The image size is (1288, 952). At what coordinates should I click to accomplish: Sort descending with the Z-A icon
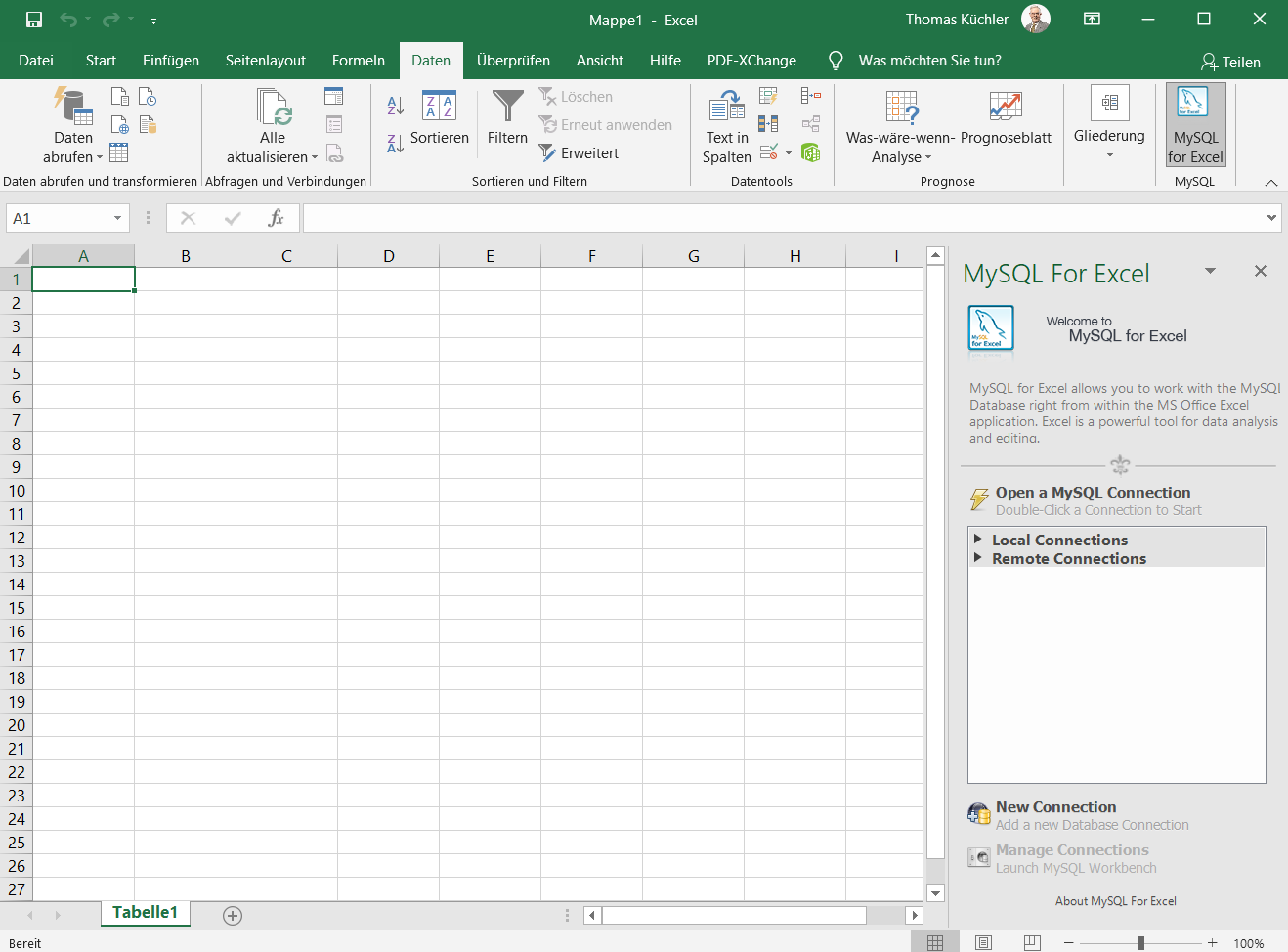pos(395,143)
